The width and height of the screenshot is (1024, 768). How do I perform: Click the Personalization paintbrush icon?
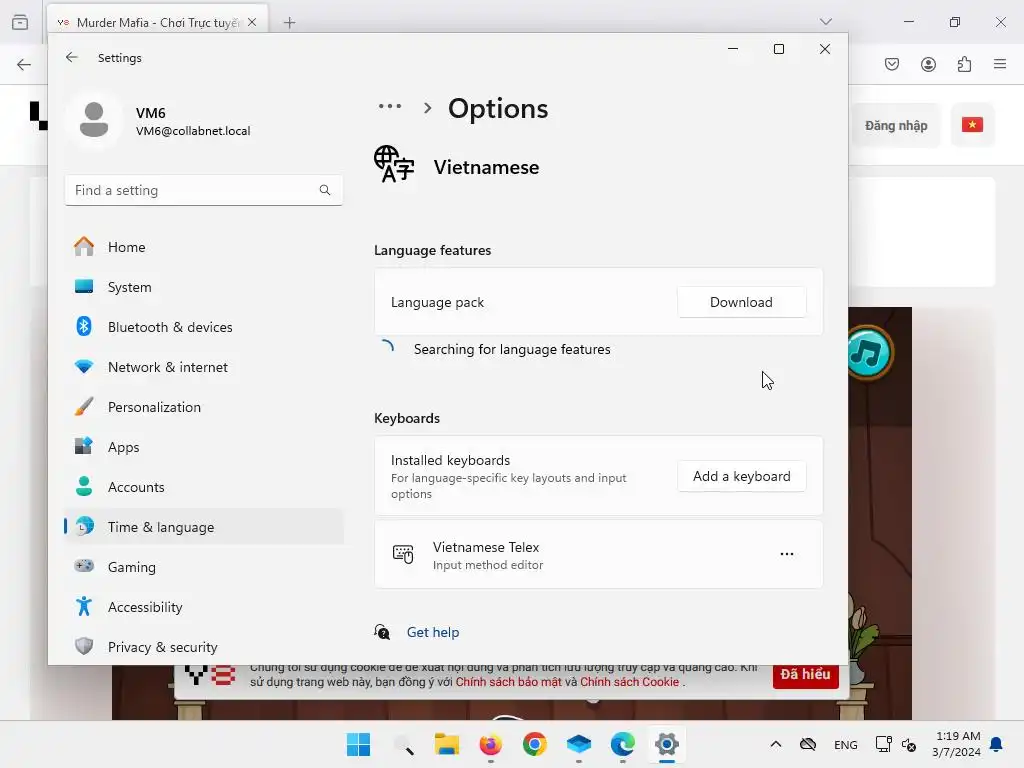[84, 406]
